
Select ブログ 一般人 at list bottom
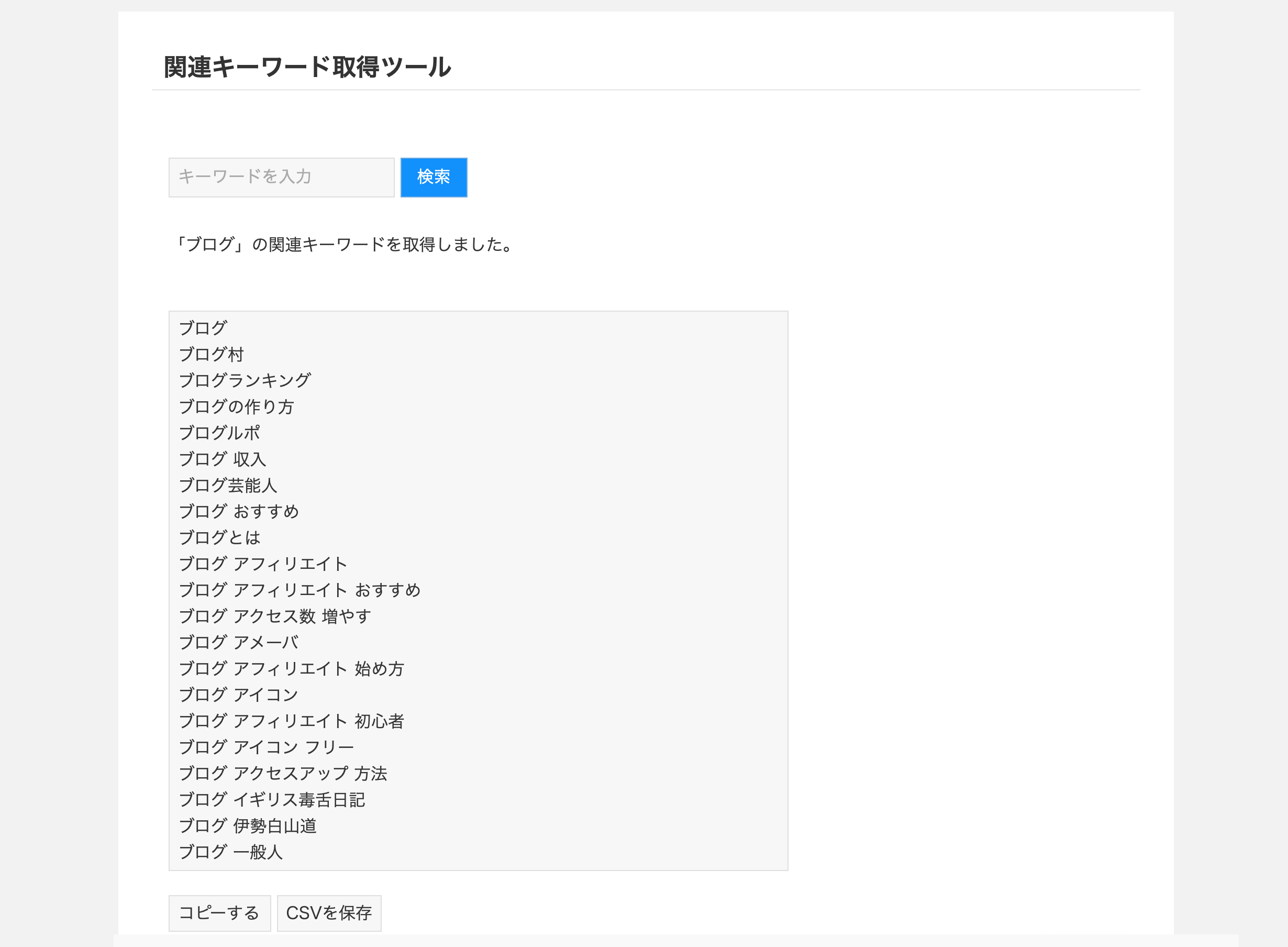tap(230, 852)
